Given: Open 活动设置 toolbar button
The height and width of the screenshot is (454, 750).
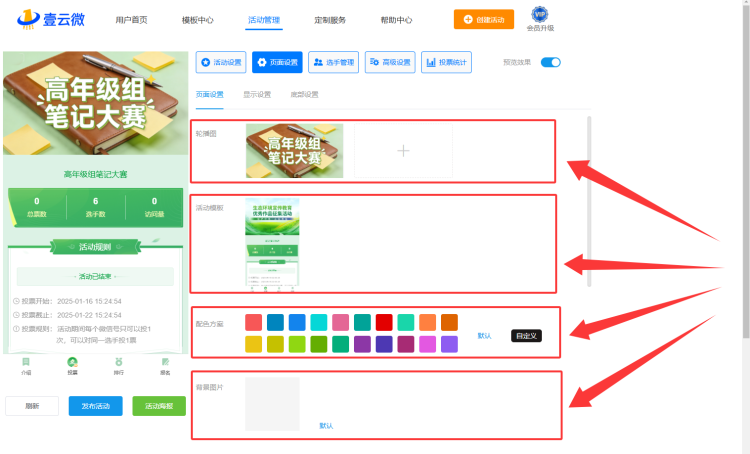Looking at the screenshot, I should [x=221, y=62].
